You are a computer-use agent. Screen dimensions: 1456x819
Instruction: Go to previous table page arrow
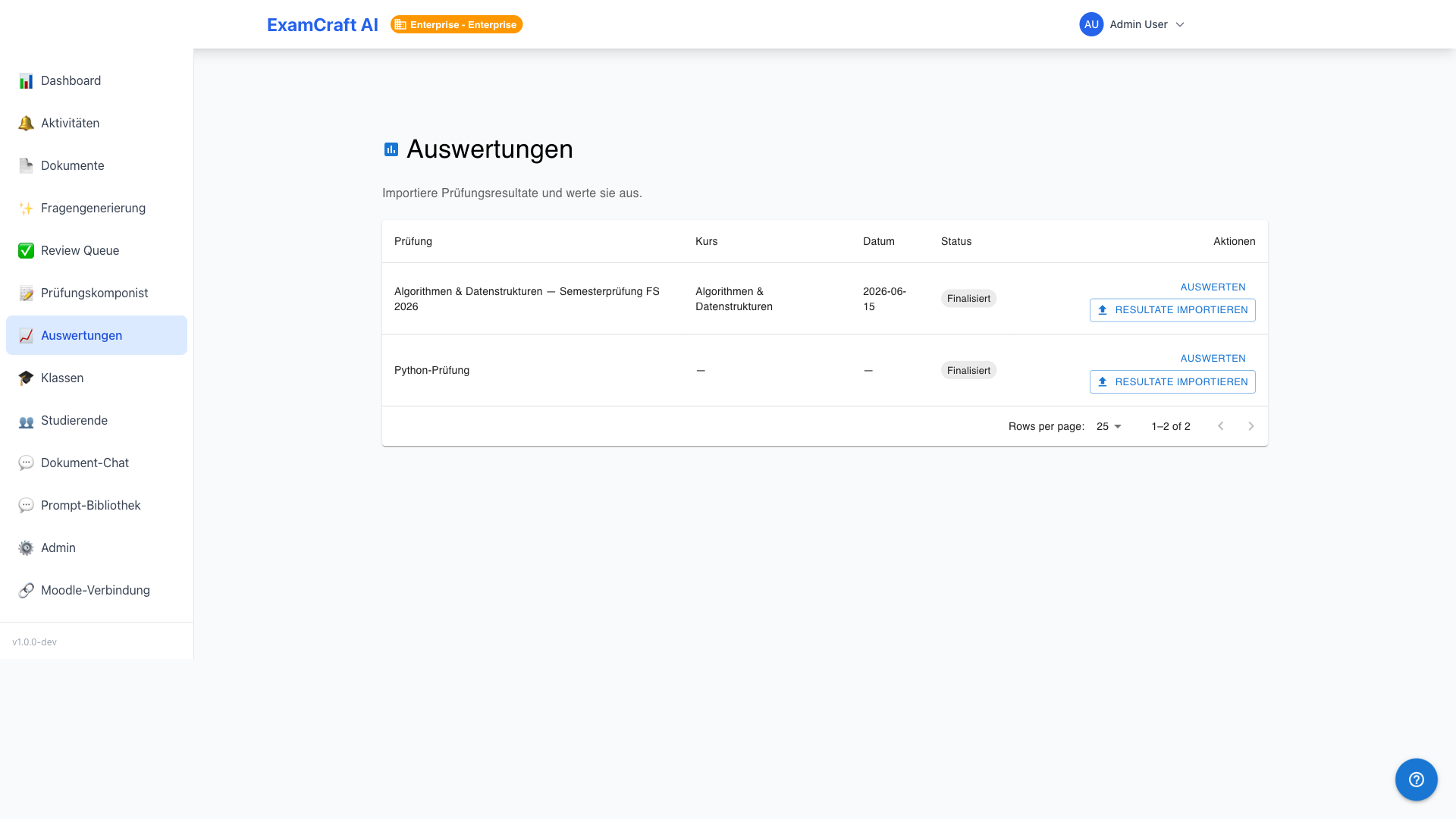pyautogui.click(x=1221, y=426)
